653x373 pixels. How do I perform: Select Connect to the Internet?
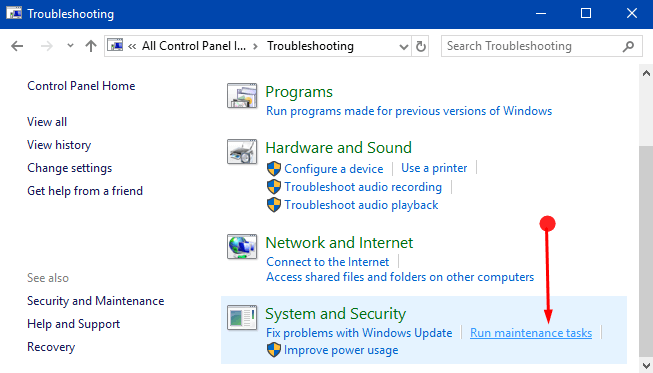click(327, 262)
